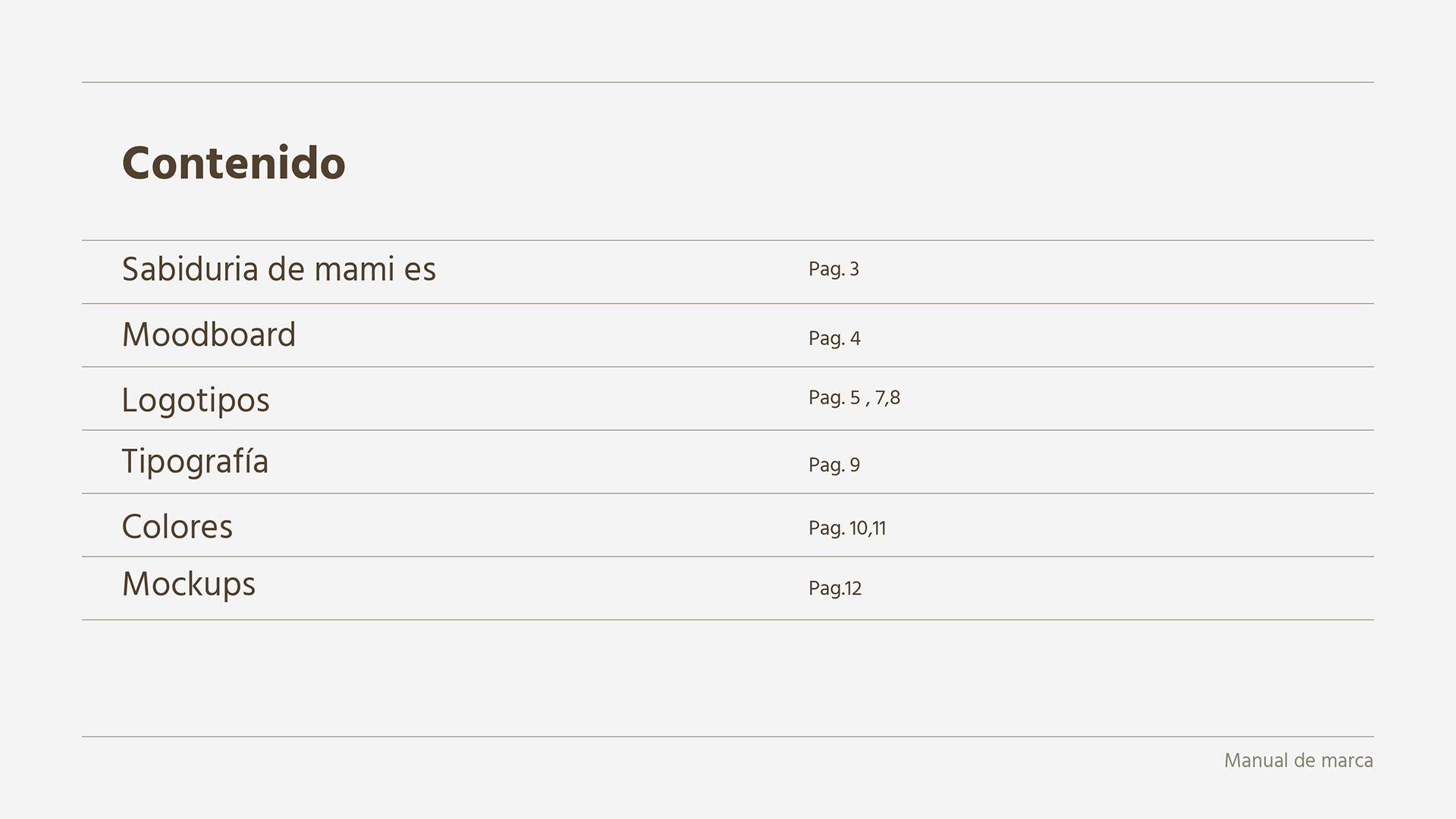Click the divider line between Sabiduria and Moodboard

728,303
